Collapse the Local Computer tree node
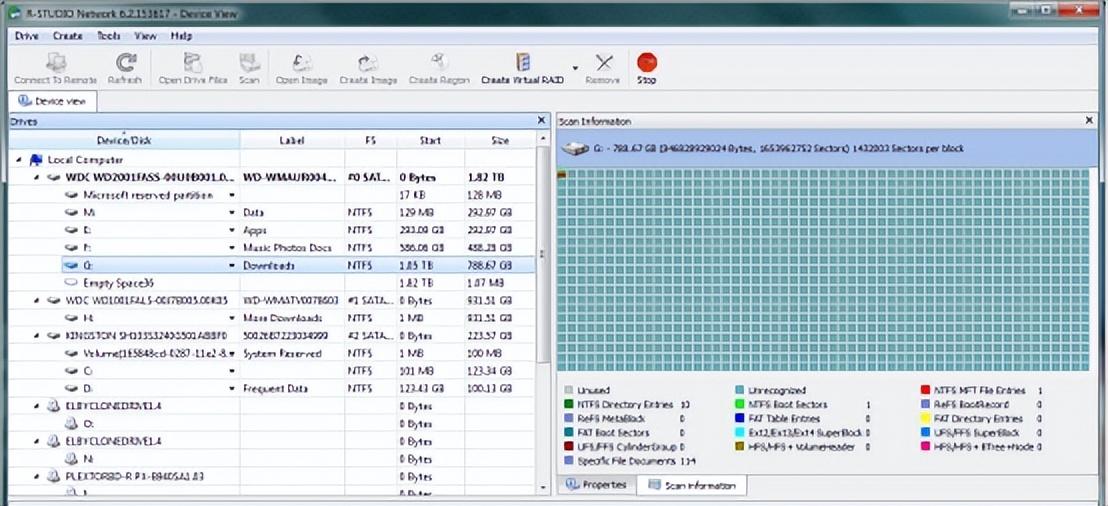 point(19,160)
